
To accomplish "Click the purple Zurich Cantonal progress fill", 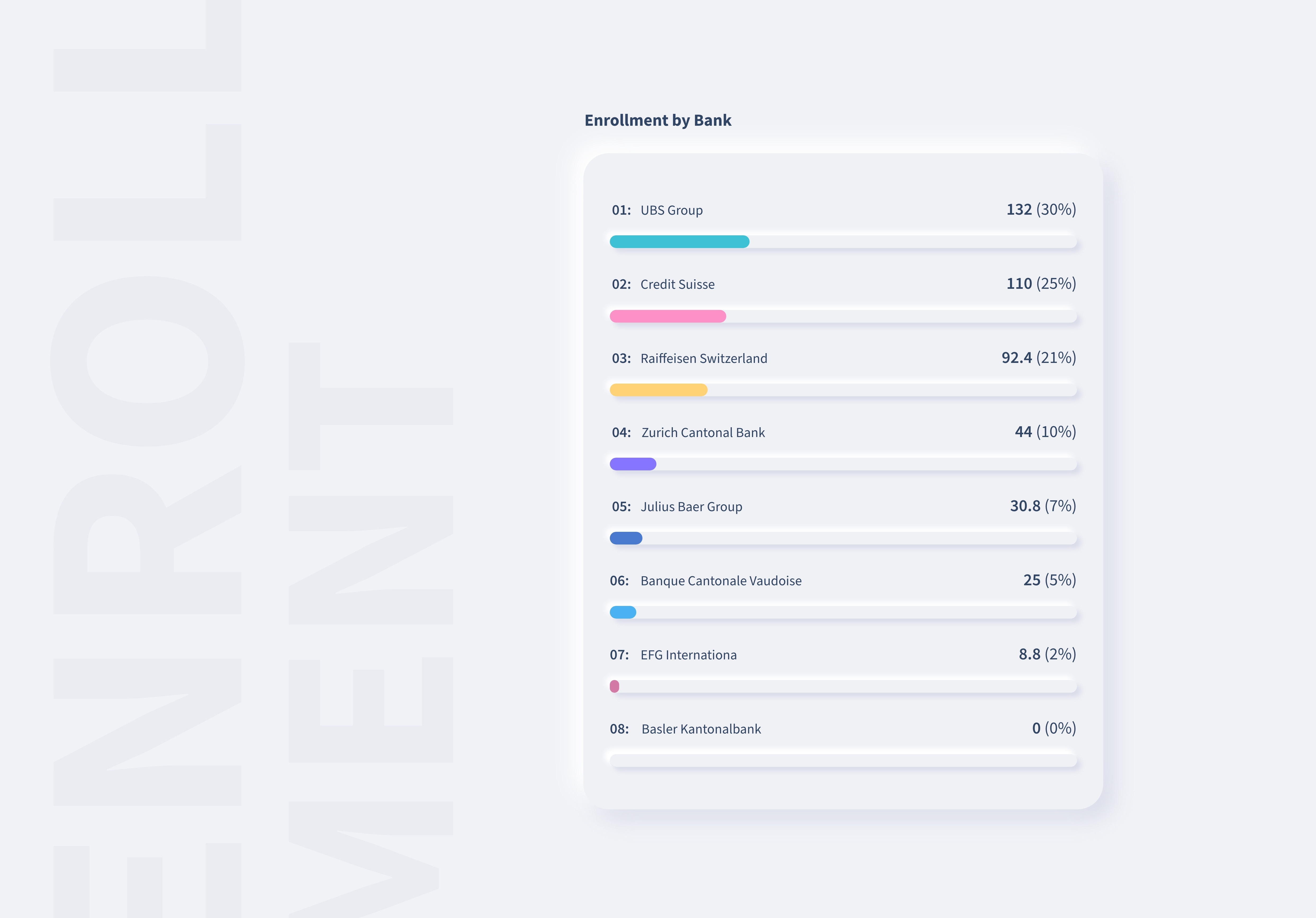I will (x=633, y=464).
